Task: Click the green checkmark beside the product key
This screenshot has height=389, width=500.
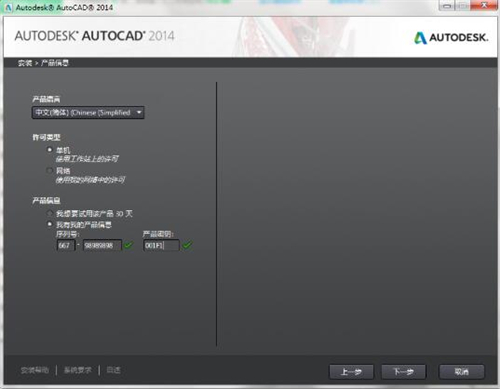Action: (187, 245)
